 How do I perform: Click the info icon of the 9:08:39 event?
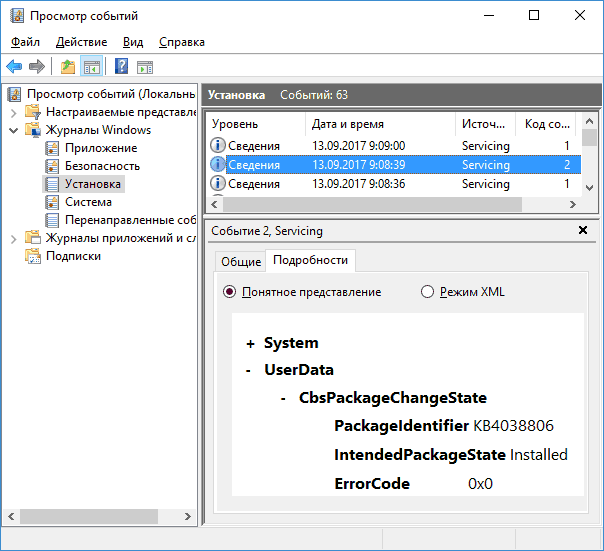pyautogui.click(x=218, y=165)
